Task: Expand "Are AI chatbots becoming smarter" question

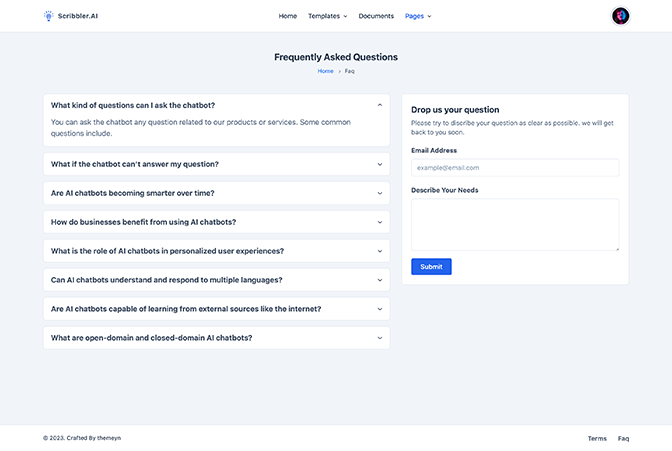Action: point(216,193)
